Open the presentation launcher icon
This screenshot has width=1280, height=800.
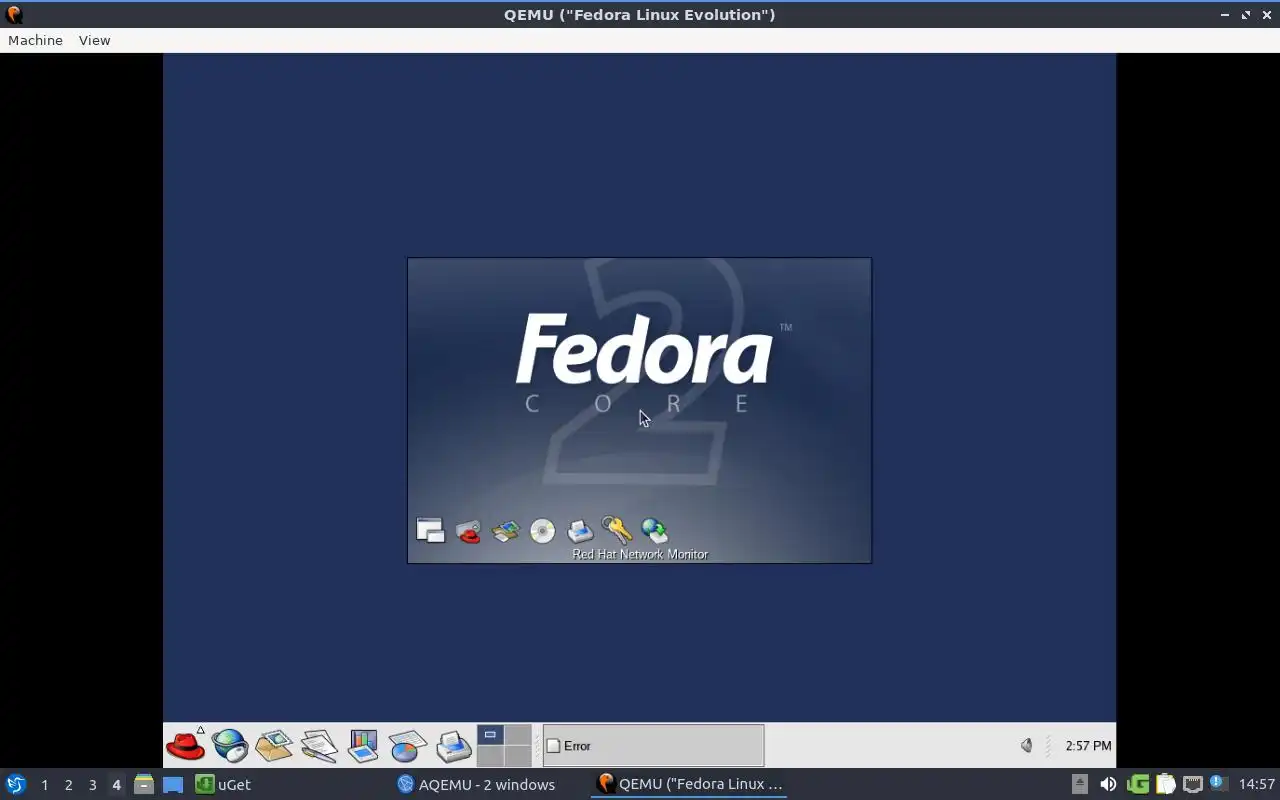pyautogui.click(x=363, y=745)
